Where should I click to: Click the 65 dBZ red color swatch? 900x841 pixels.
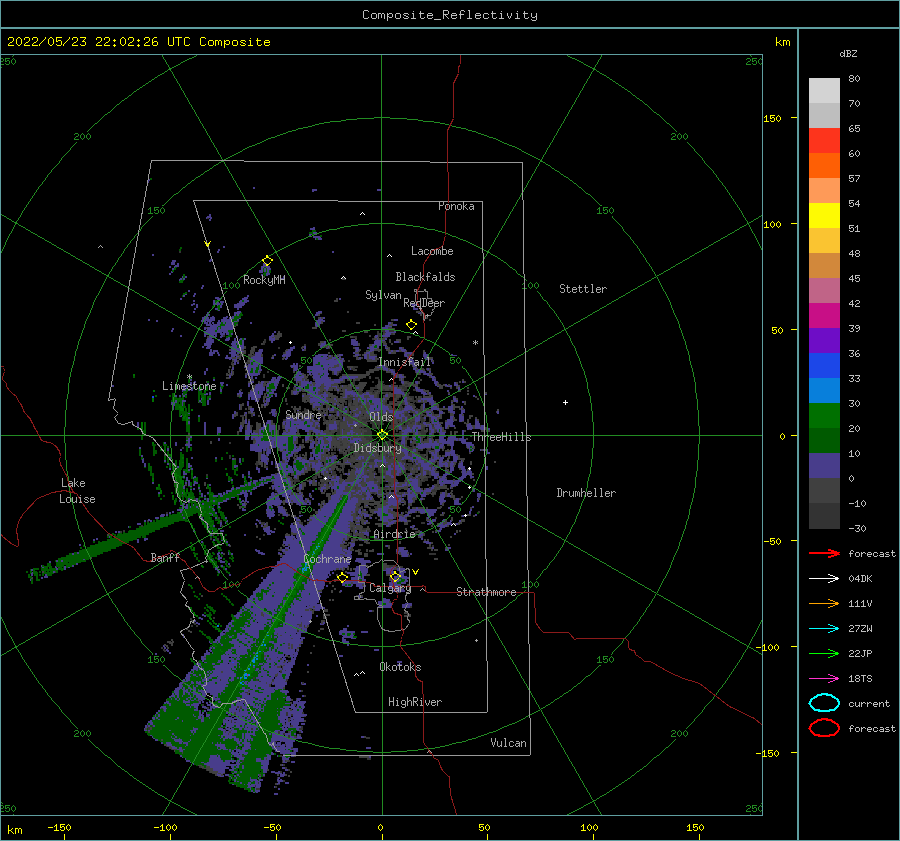tap(824, 141)
